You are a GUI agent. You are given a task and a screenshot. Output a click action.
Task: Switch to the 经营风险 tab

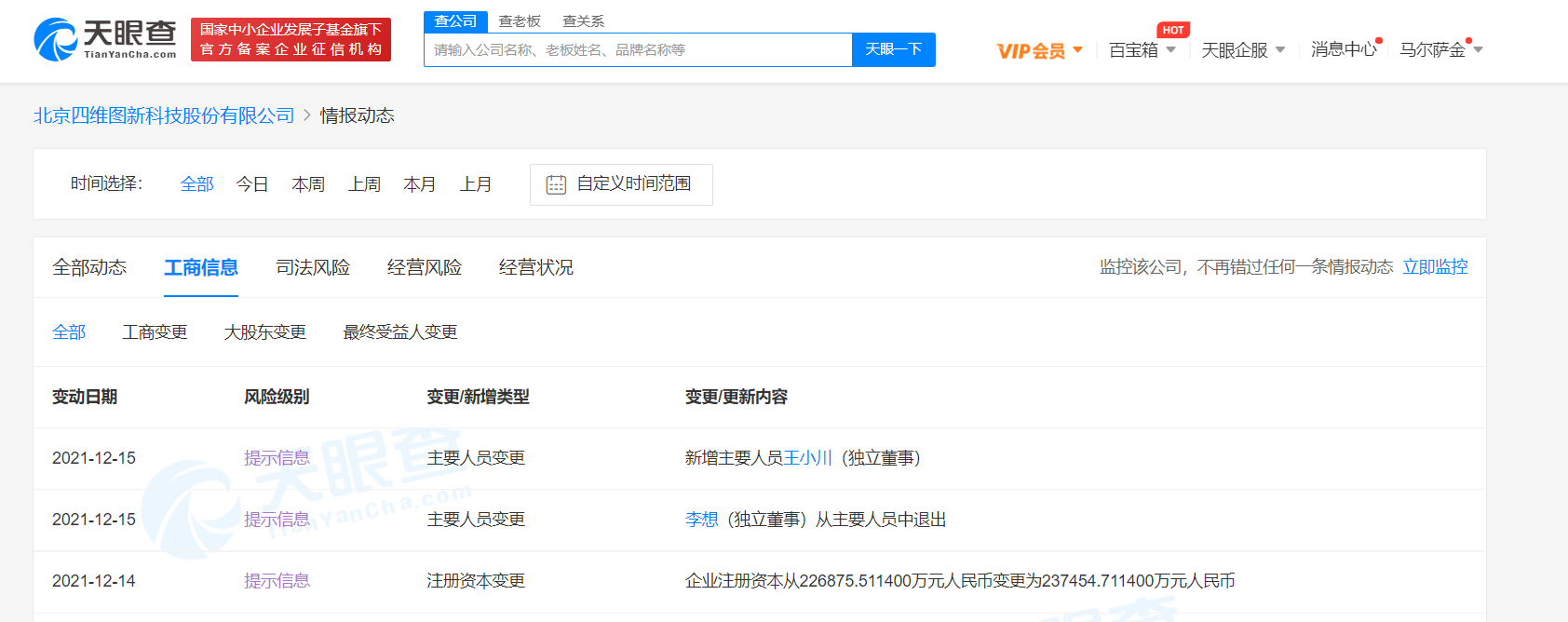pyautogui.click(x=425, y=267)
